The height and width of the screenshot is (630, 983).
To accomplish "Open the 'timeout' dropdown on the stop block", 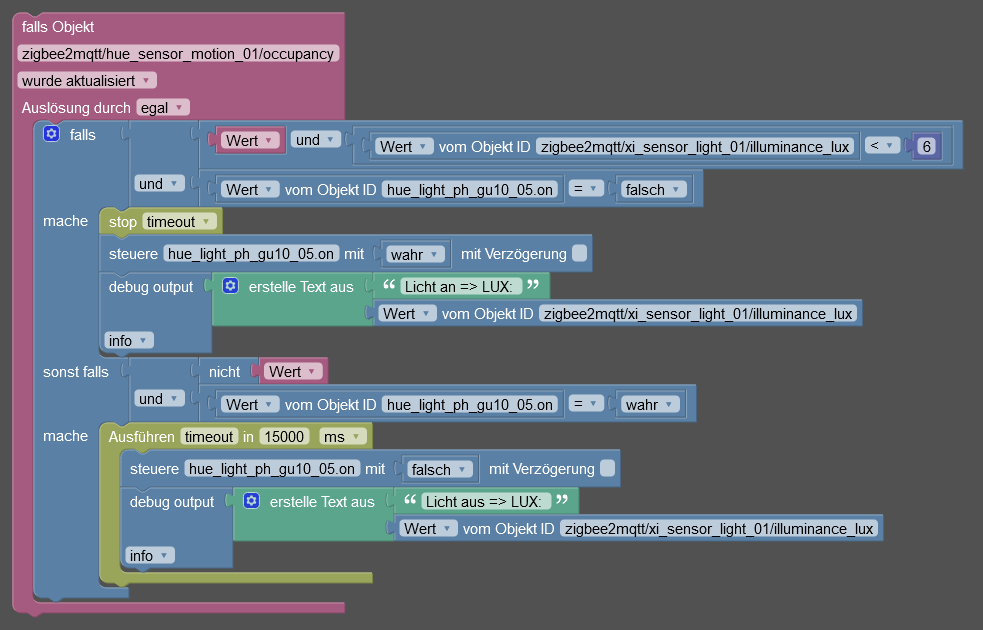I will point(180,221).
